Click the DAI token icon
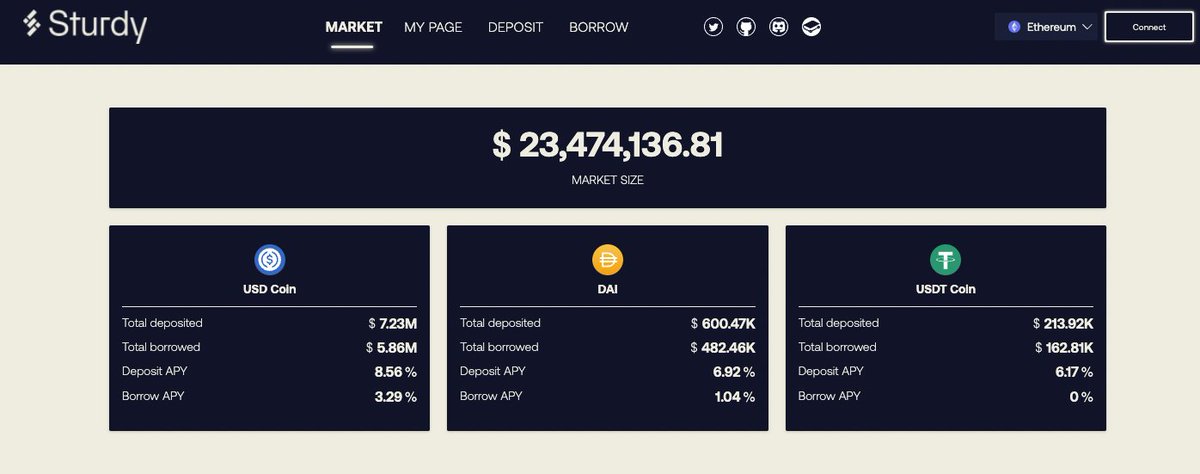The height and width of the screenshot is (474, 1200). click(x=608, y=261)
